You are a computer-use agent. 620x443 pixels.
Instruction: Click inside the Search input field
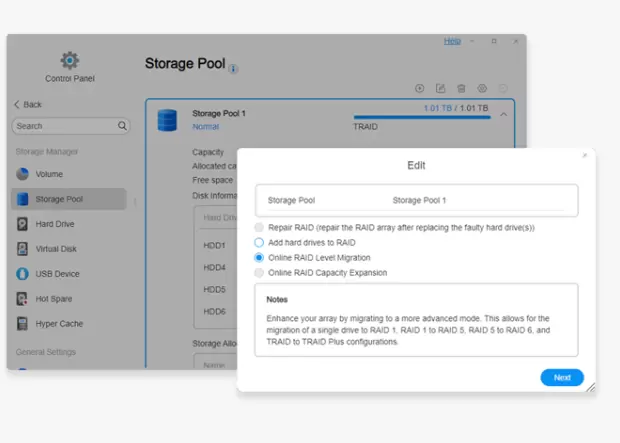(x=62, y=126)
